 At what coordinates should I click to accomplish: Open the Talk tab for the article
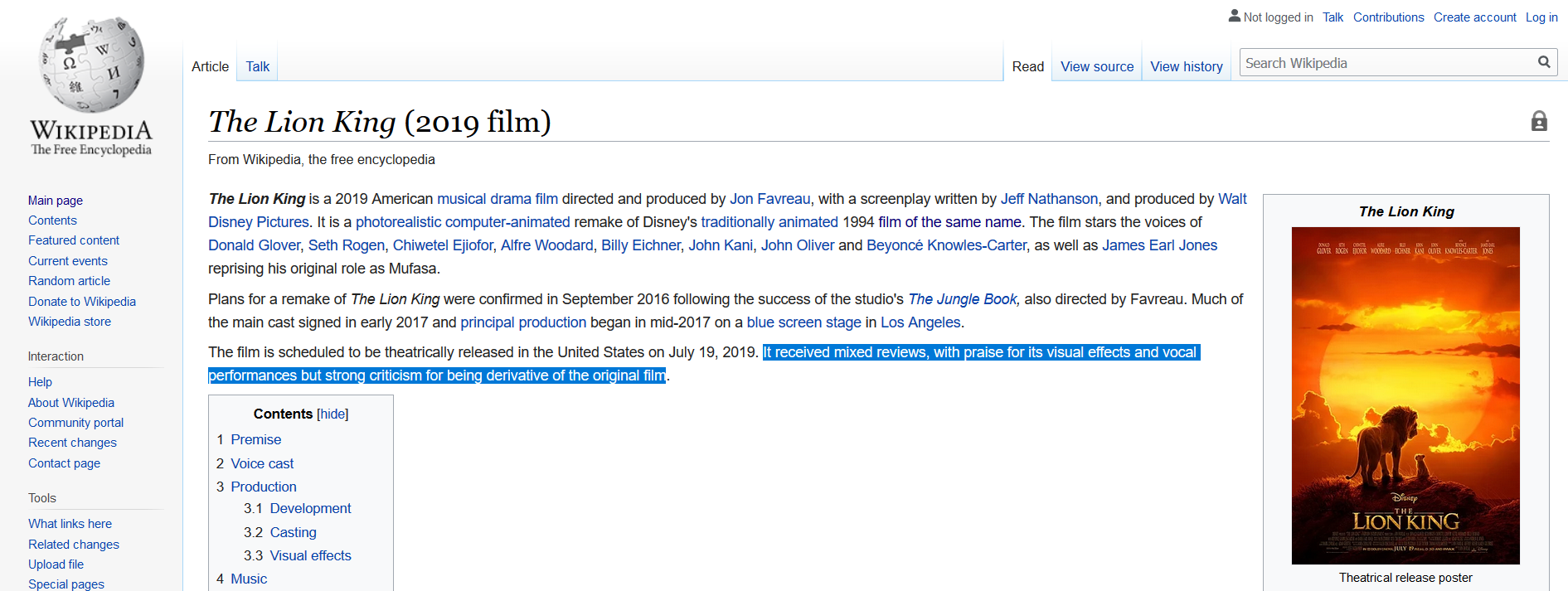(x=257, y=66)
